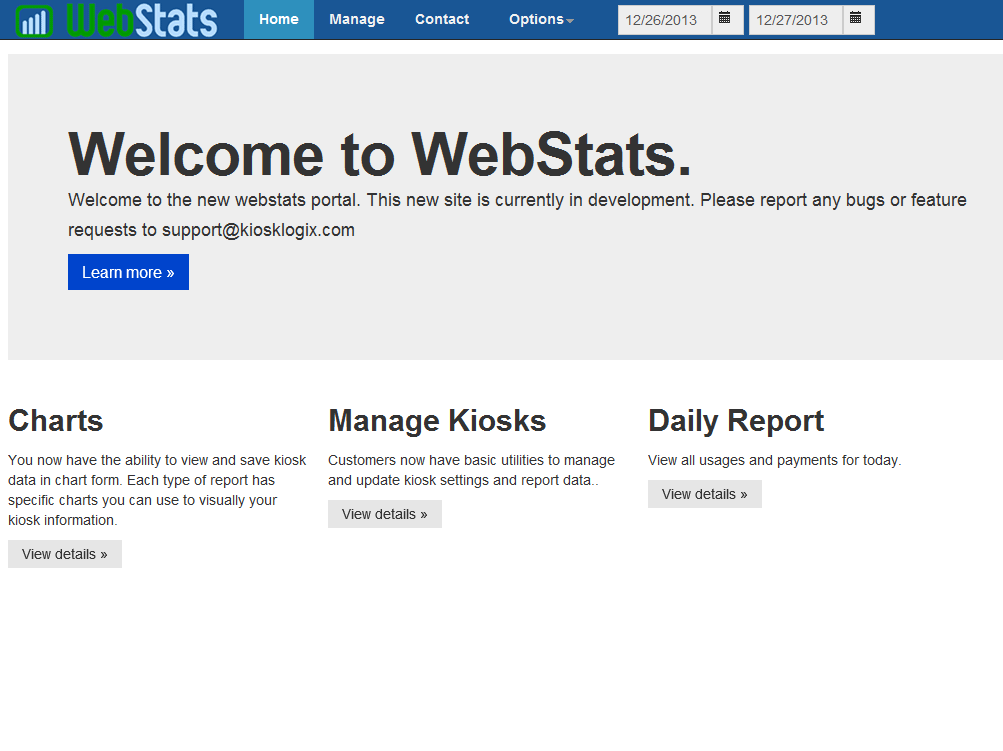Click the WebStats bar chart logo icon
Image resolution: width=1003 pixels, height=751 pixels.
tap(34, 20)
